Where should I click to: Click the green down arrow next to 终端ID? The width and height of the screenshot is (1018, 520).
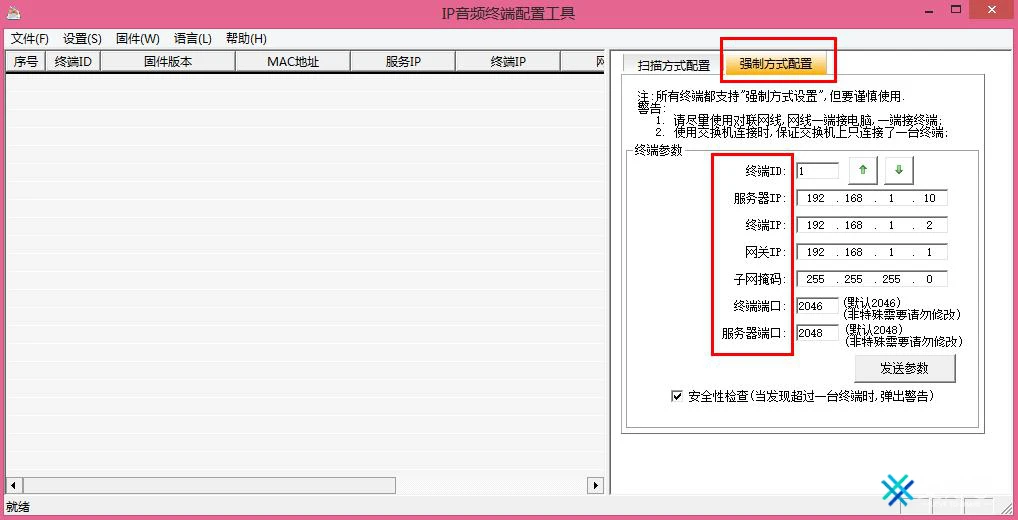click(x=899, y=171)
